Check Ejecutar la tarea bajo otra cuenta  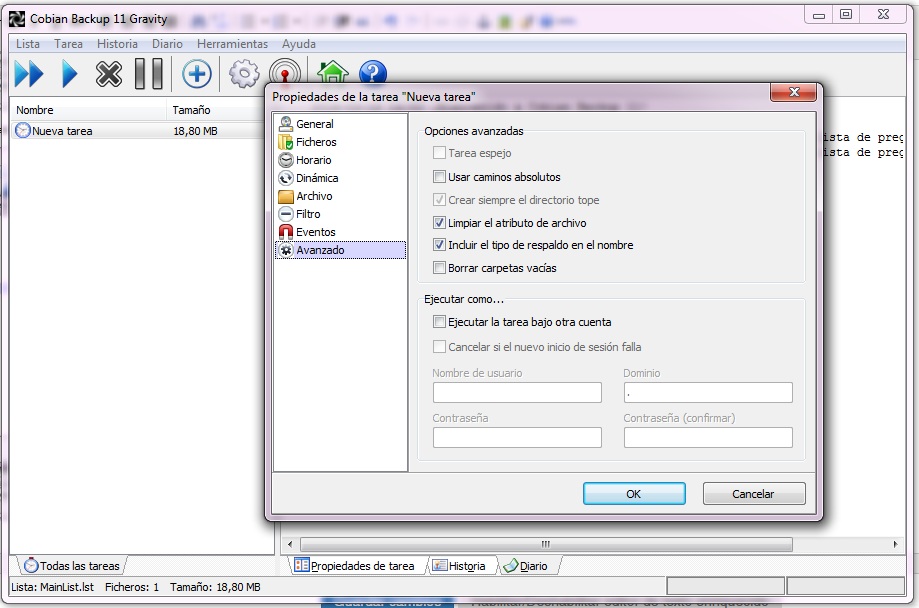(x=439, y=321)
